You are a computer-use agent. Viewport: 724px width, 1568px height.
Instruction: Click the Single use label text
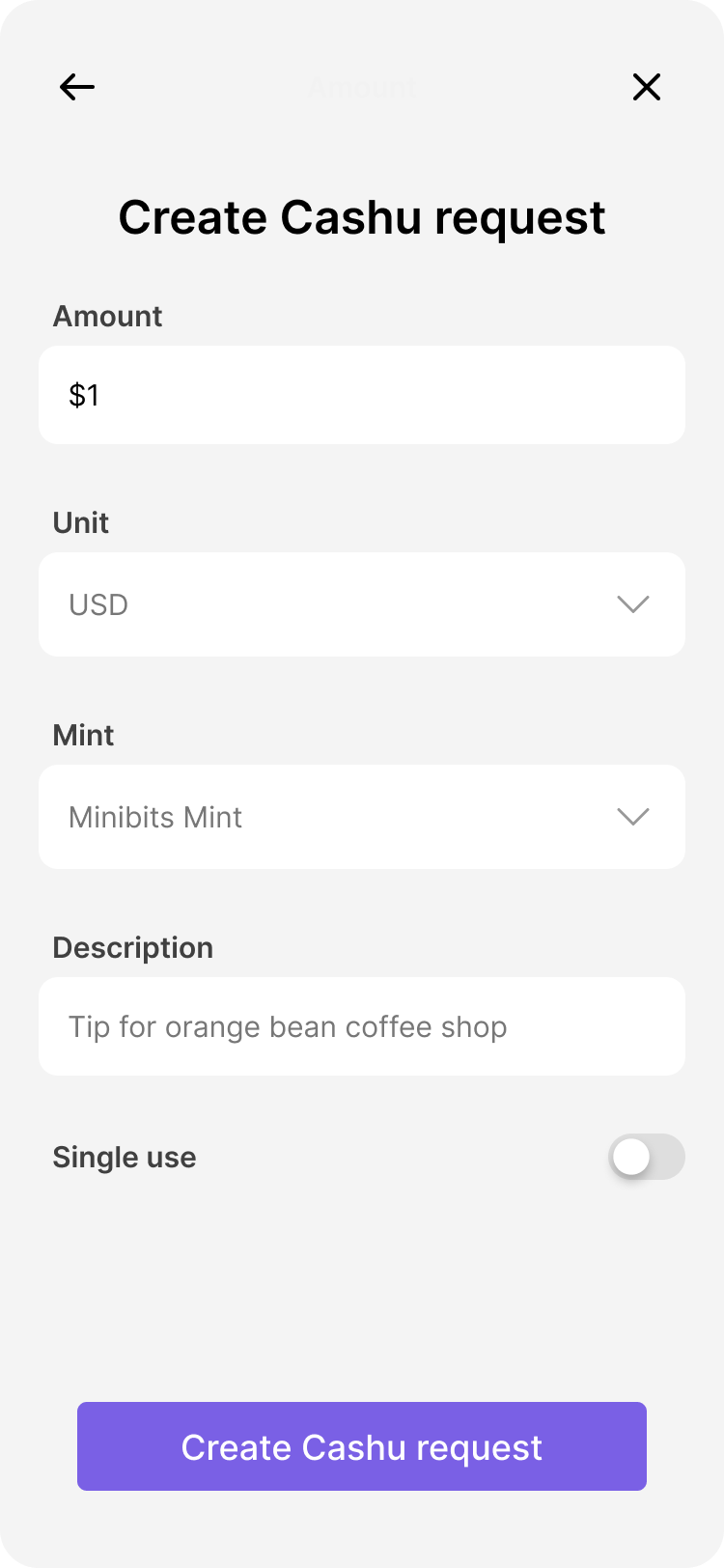point(125,1158)
